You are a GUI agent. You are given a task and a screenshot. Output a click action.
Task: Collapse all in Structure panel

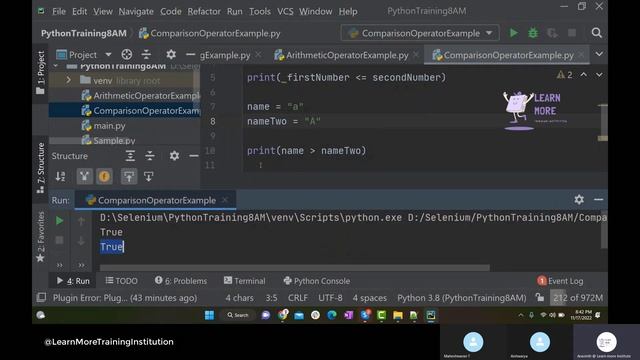pos(150,156)
